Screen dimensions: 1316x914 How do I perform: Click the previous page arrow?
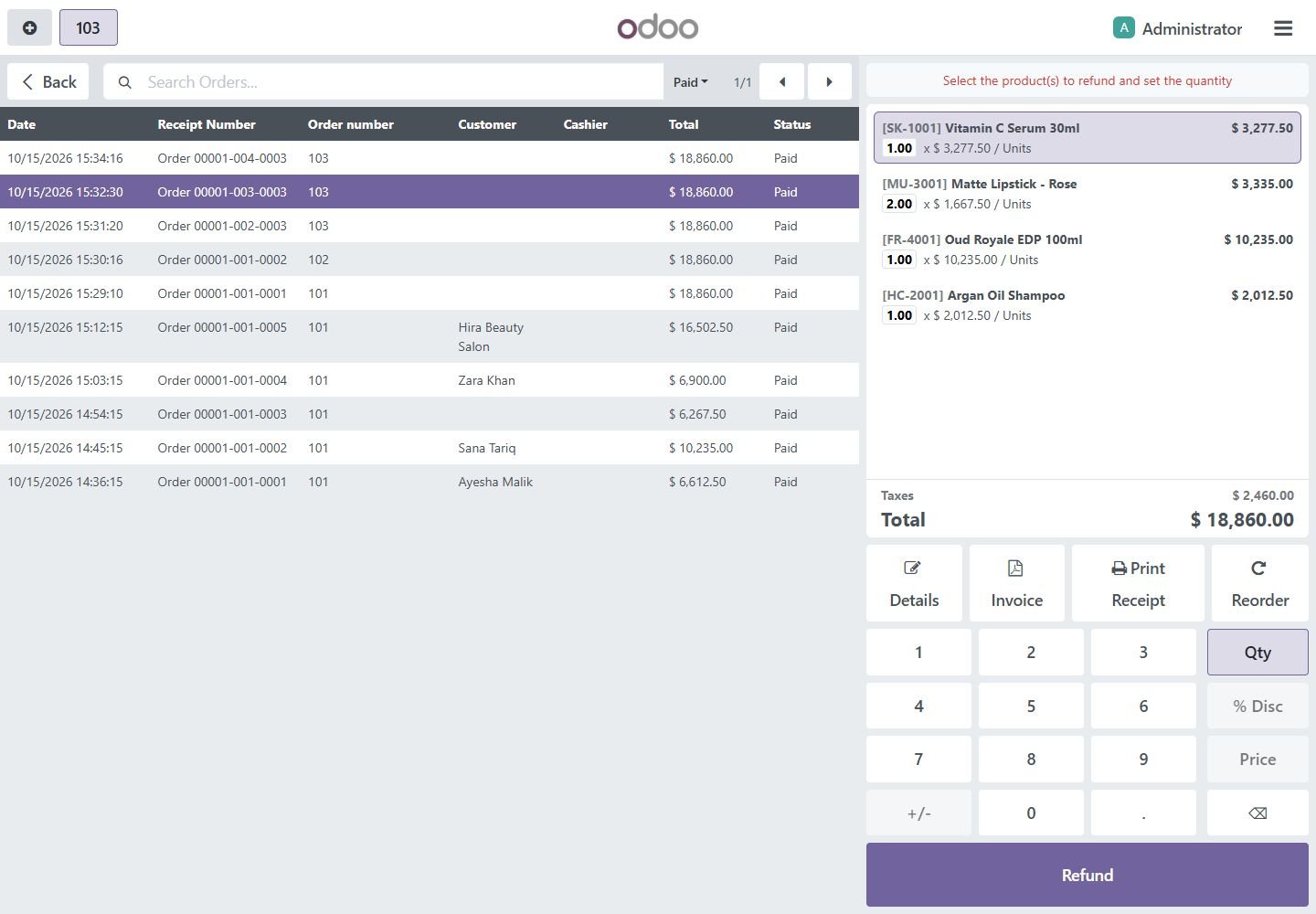(781, 81)
